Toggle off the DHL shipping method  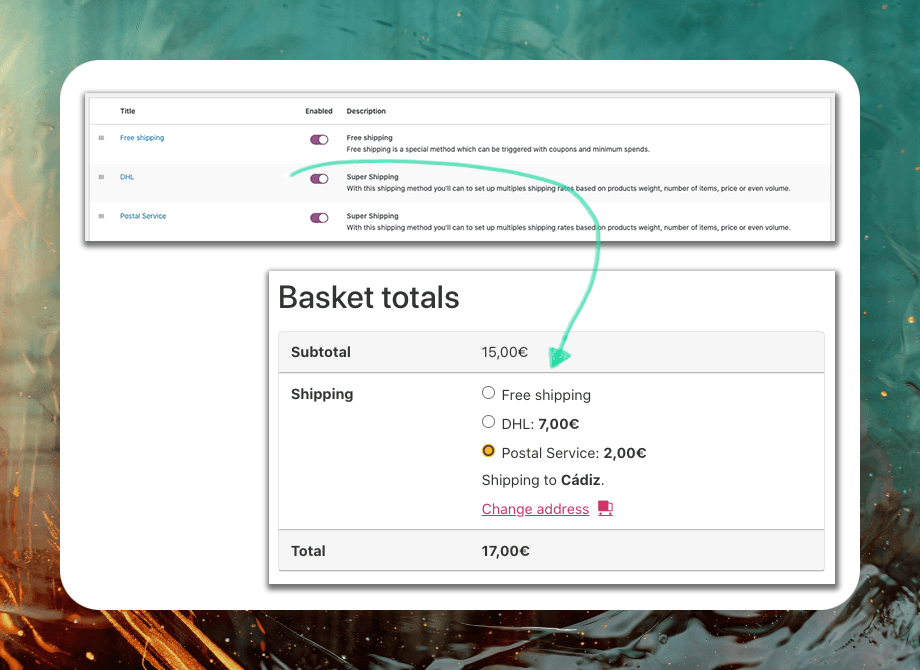319,179
